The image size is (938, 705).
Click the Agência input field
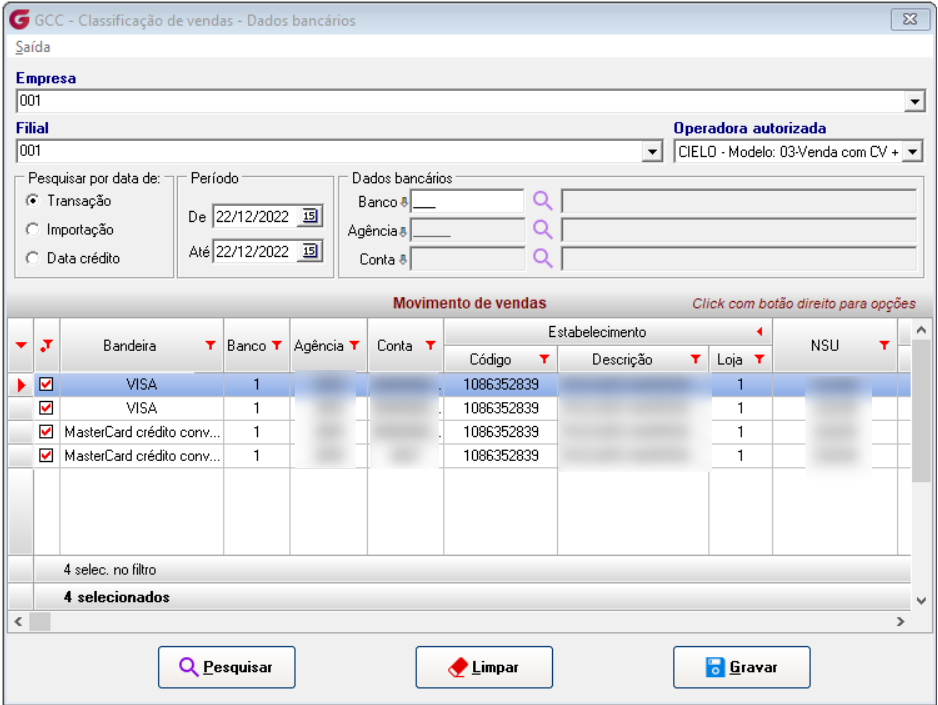pos(467,230)
